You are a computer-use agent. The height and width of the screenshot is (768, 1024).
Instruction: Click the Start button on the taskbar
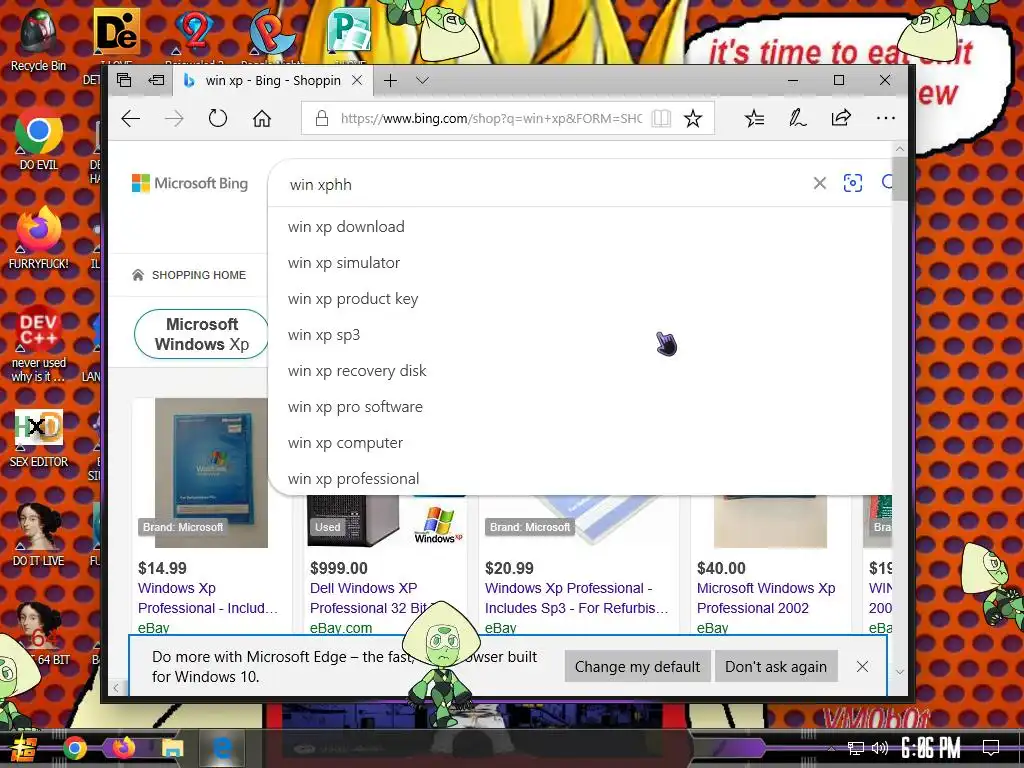(x=23, y=748)
